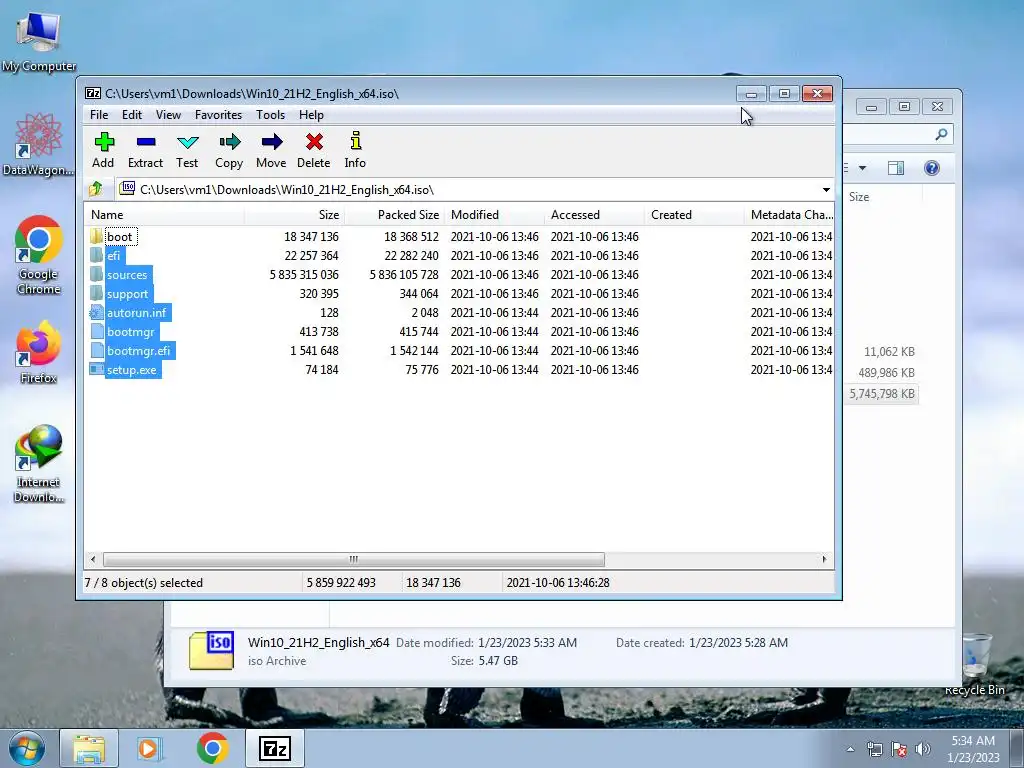Click the 489,986 KB size entry
The width and height of the screenshot is (1024, 768).
886,373
